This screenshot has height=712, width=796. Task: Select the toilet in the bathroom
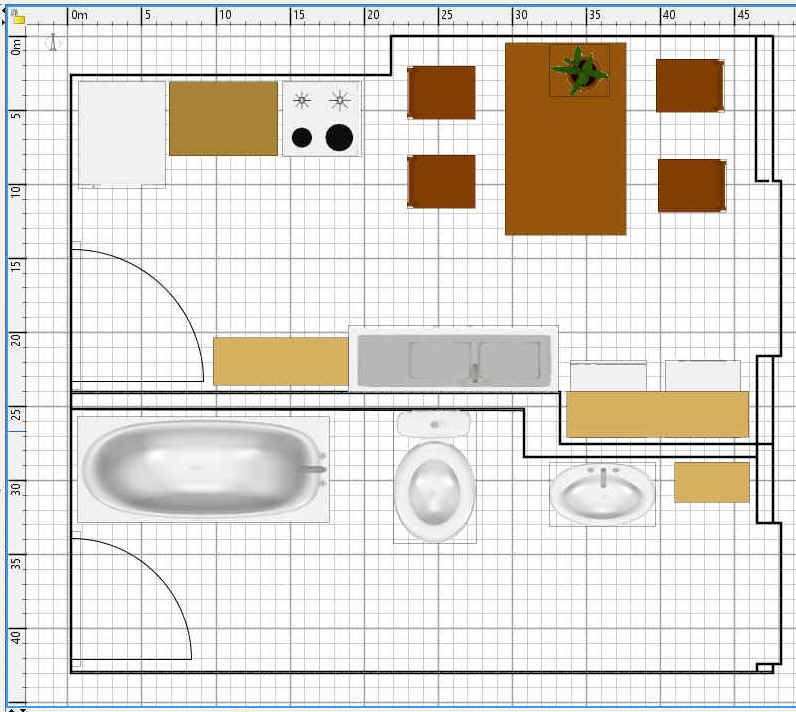click(x=435, y=477)
